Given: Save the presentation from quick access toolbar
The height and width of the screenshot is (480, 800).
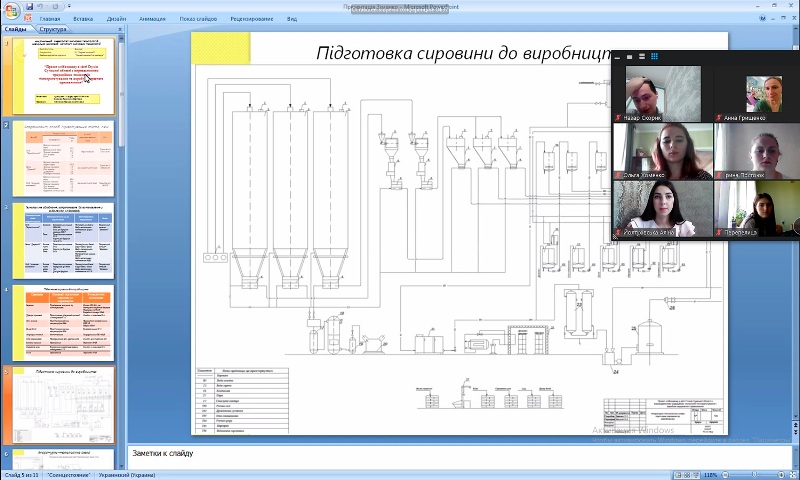Looking at the screenshot, I should [x=30, y=6].
